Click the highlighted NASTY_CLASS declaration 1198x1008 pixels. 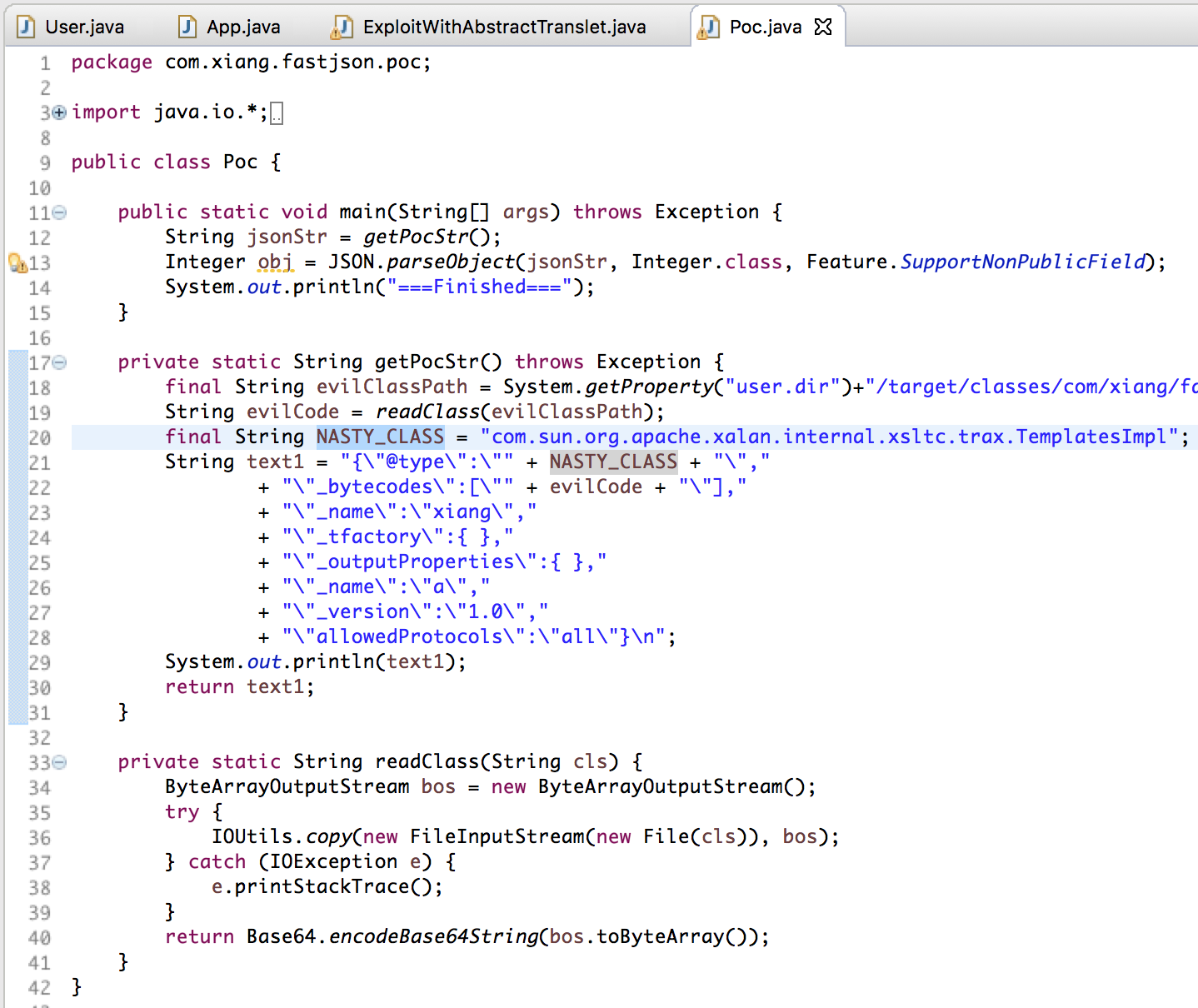380,437
